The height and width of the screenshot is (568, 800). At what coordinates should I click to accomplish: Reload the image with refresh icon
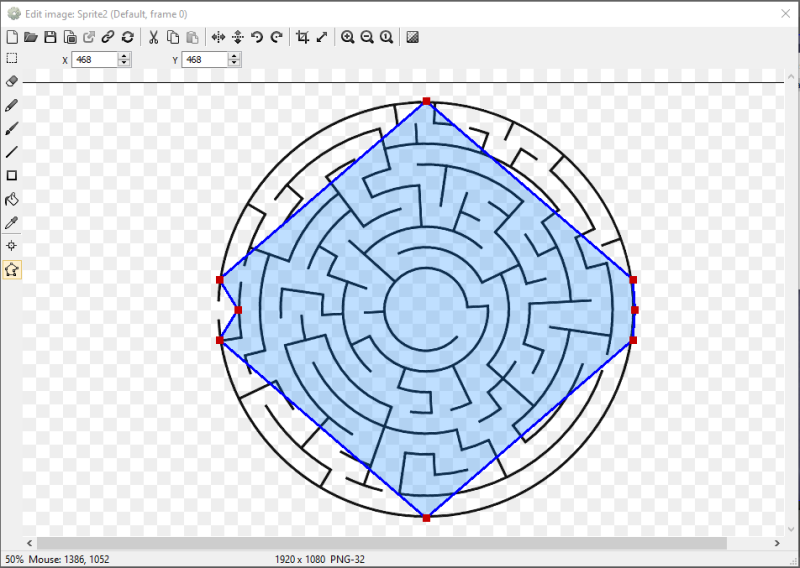(x=128, y=37)
